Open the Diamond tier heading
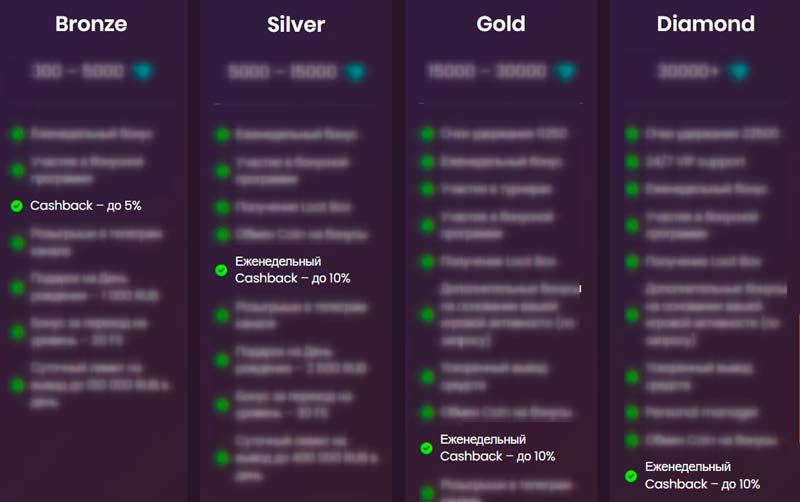 pyautogui.click(x=706, y=23)
